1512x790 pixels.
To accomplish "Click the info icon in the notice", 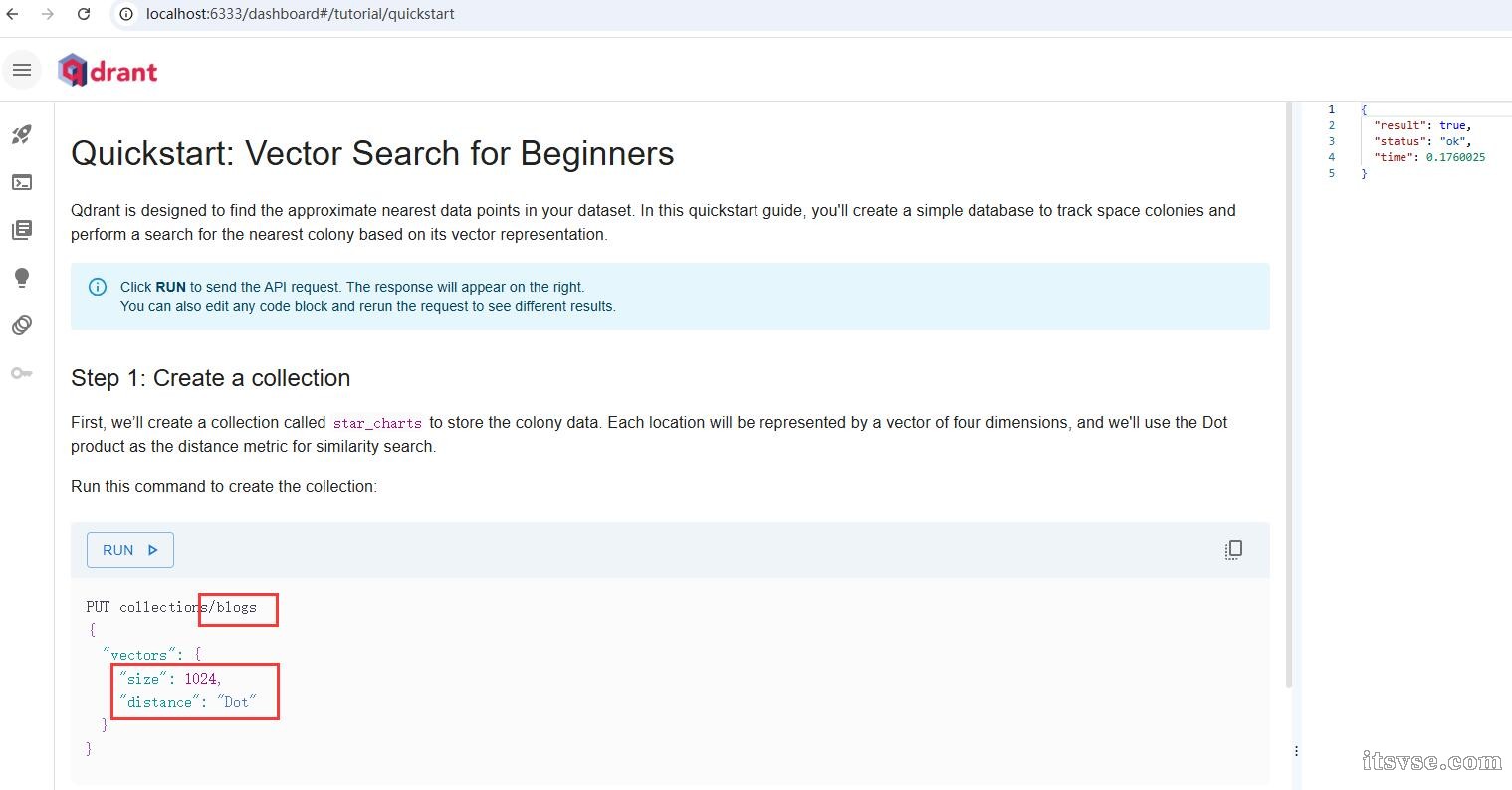I will pyautogui.click(x=98, y=287).
